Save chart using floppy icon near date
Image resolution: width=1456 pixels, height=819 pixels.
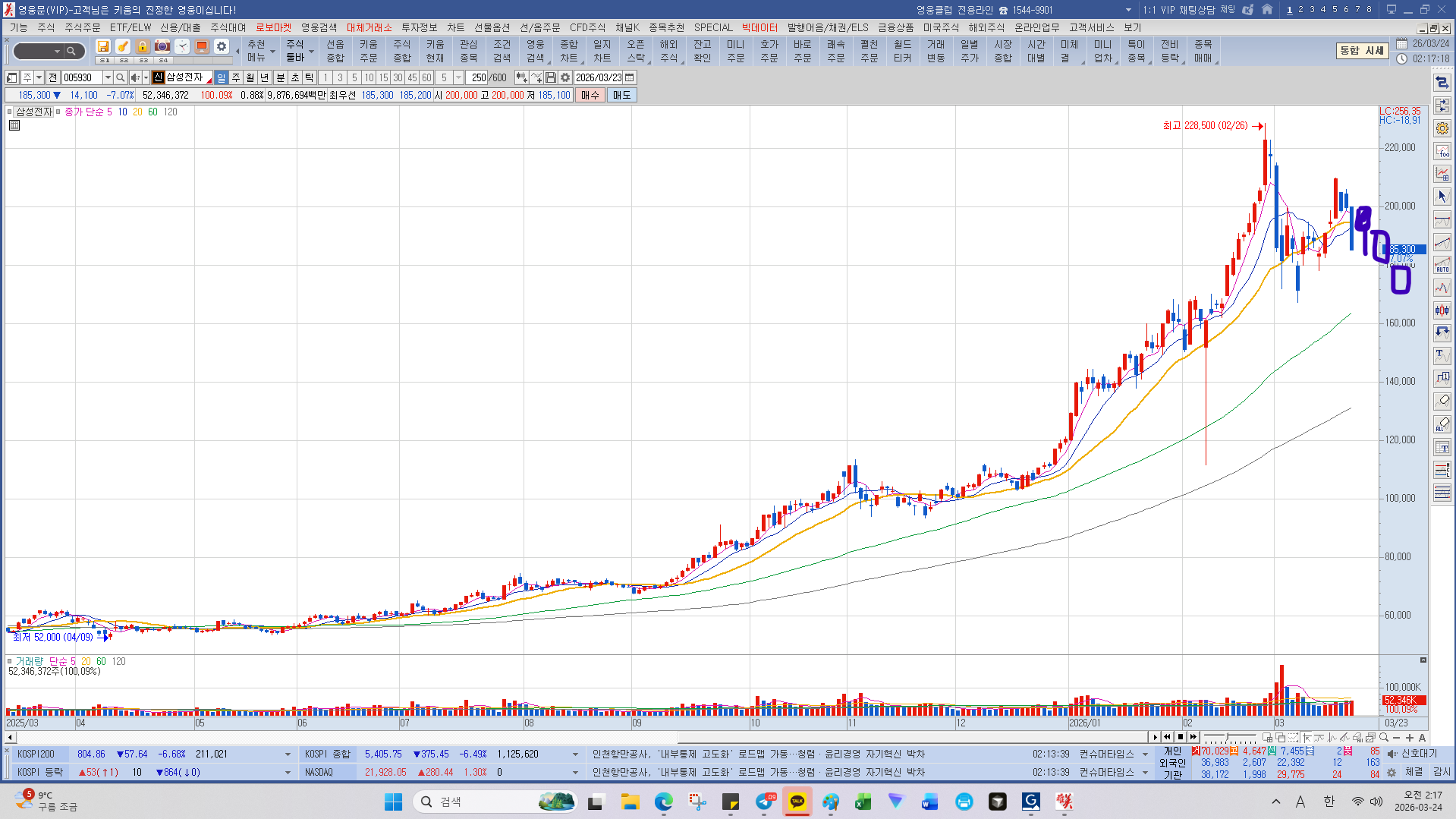click(x=551, y=77)
